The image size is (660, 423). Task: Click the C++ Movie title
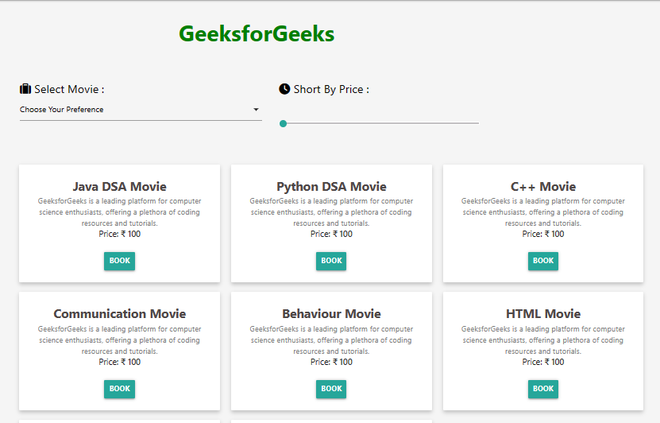pyautogui.click(x=543, y=186)
